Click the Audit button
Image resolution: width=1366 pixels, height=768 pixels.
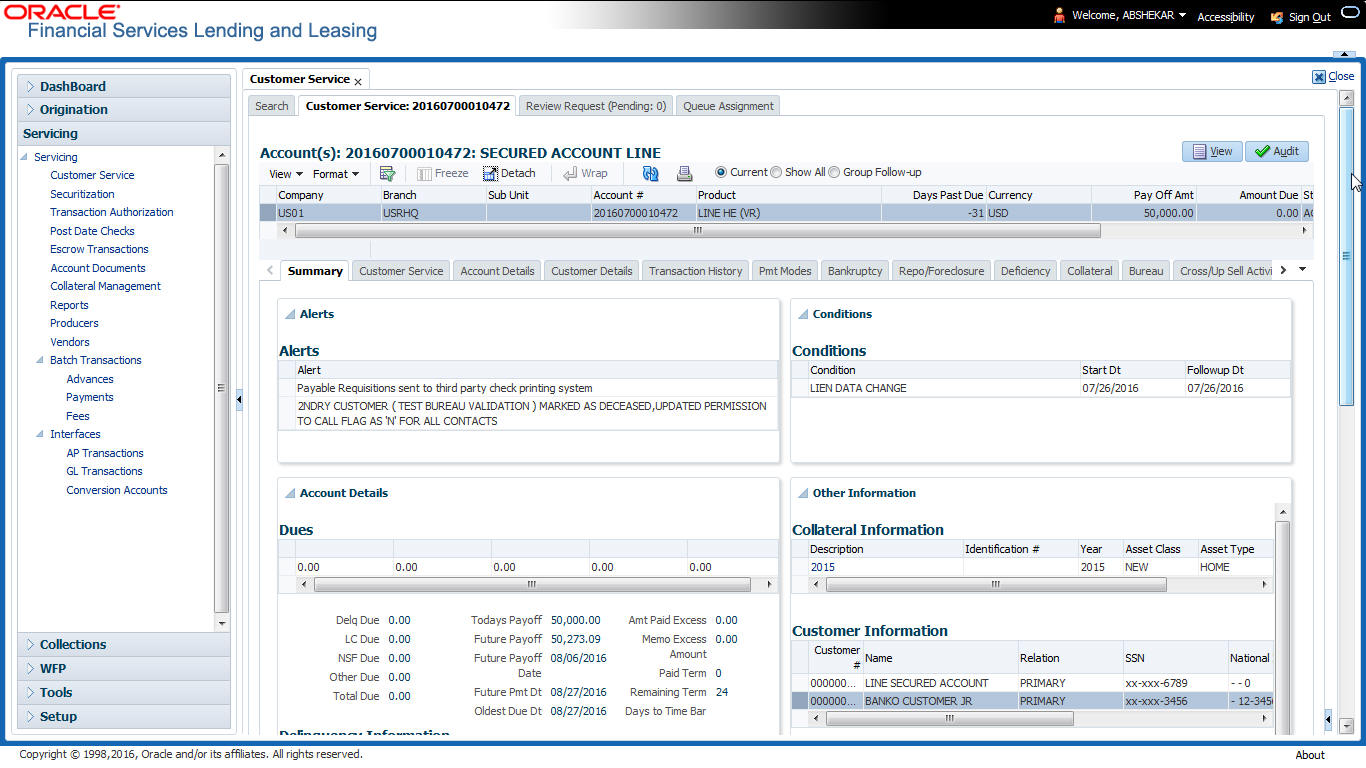coord(1277,151)
